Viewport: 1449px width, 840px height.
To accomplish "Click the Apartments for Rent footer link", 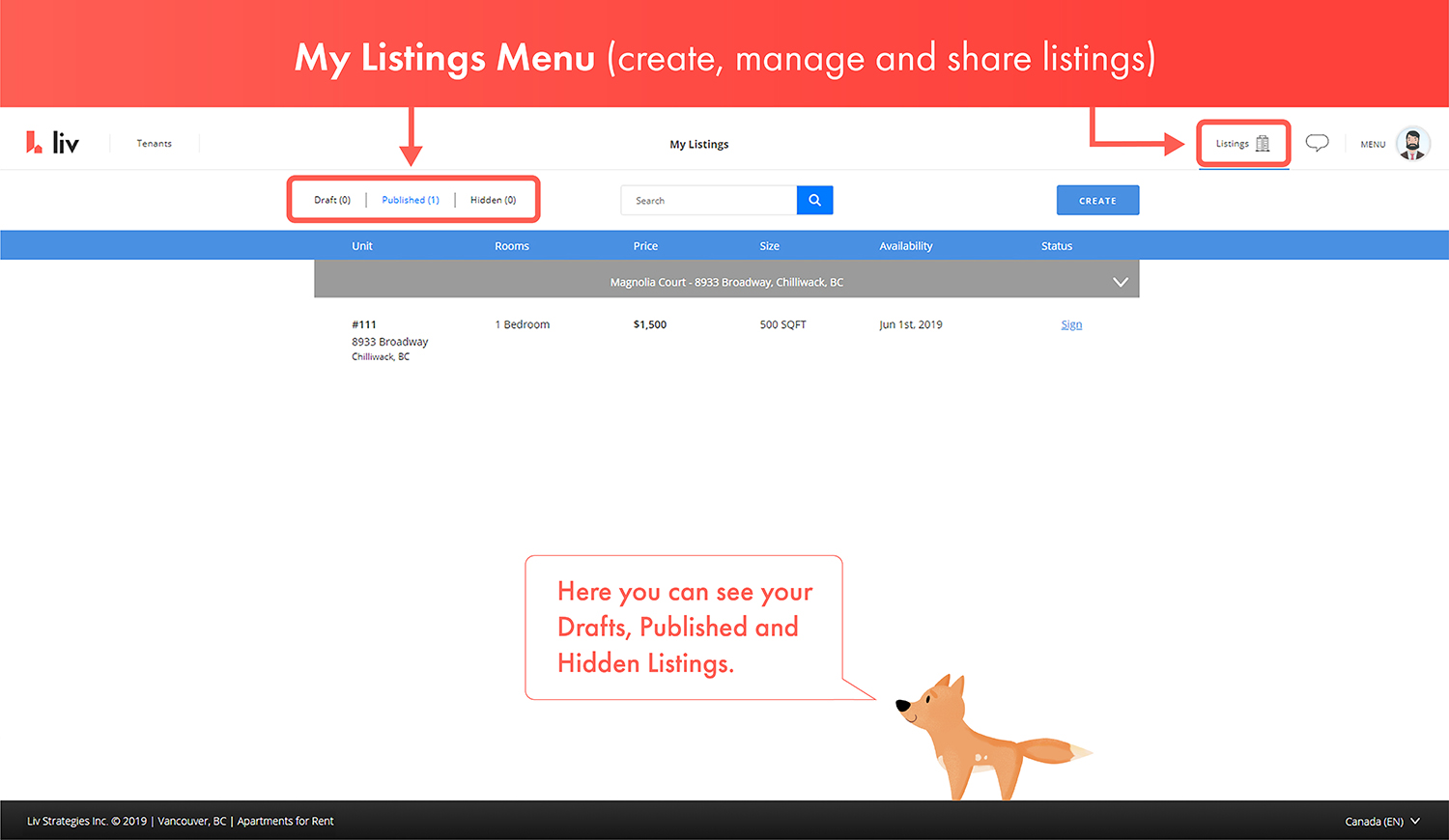I will point(285,822).
